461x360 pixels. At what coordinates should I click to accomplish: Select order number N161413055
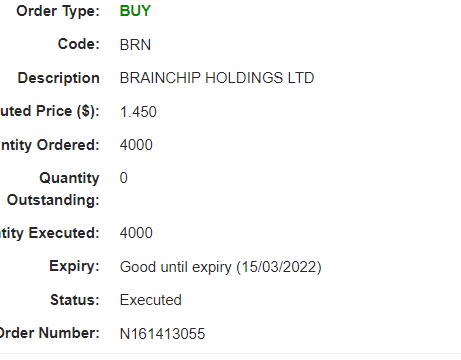[162, 334]
